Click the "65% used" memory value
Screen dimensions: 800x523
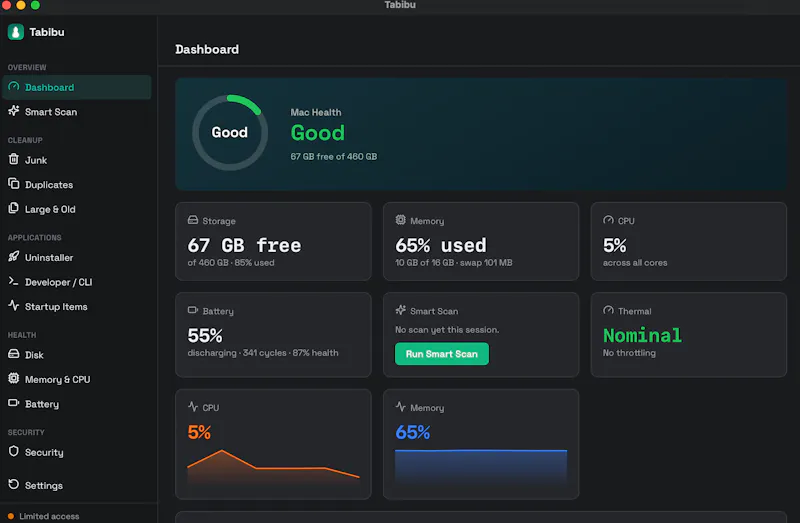441,245
